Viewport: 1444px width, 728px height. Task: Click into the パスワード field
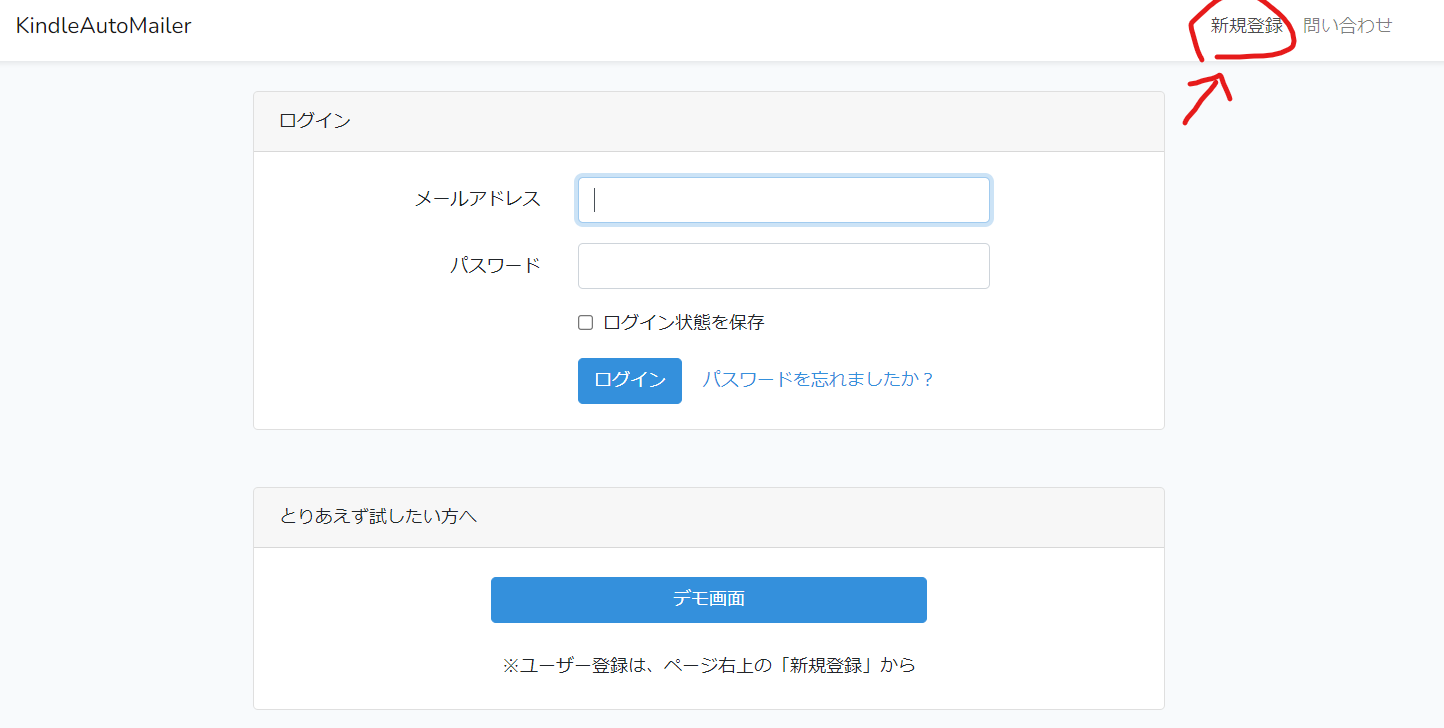point(784,266)
